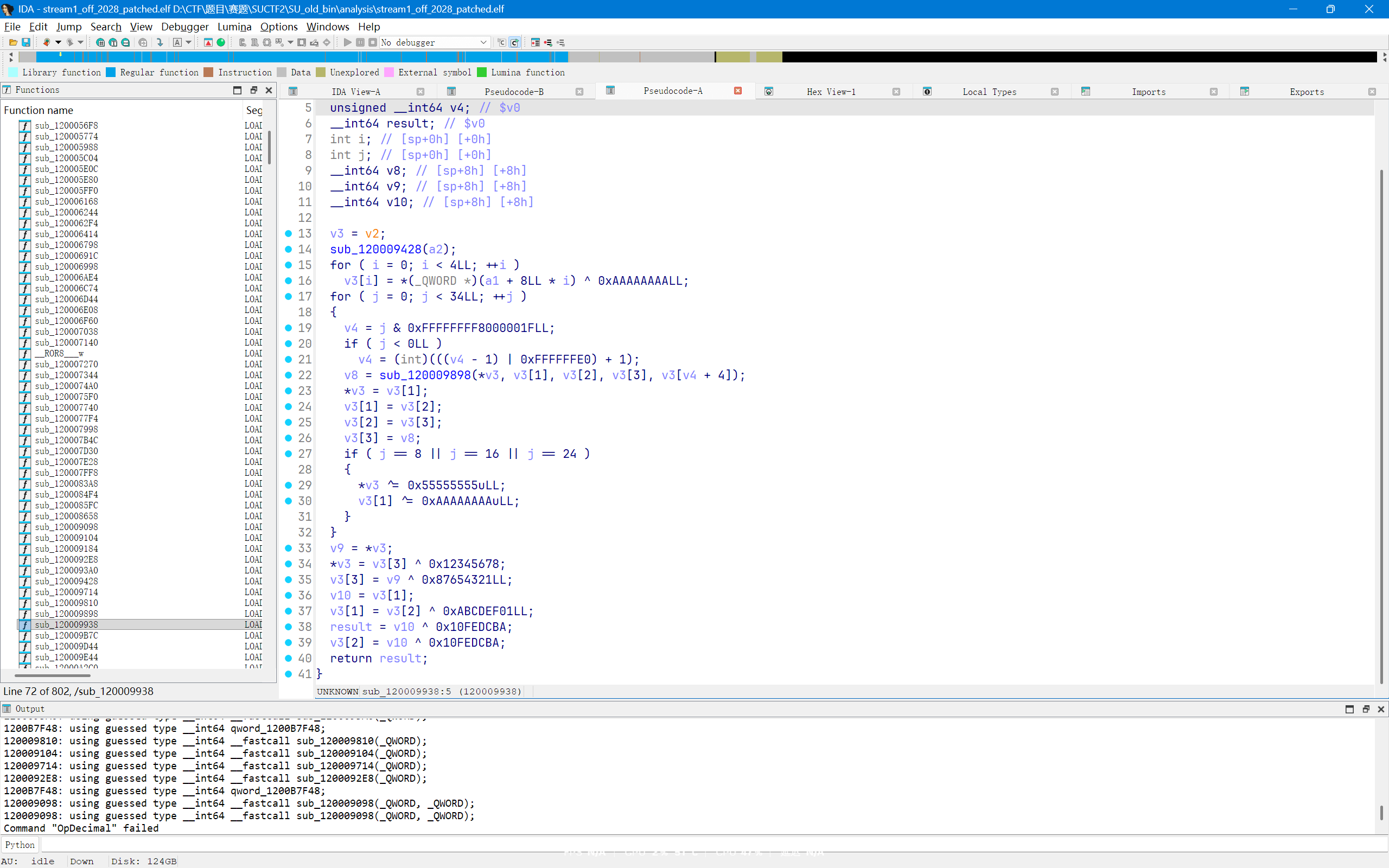Click the hash-symbol circle toolbar icon
Image resolution: width=1389 pixels, height=868 pixels.
coord(100,42)
